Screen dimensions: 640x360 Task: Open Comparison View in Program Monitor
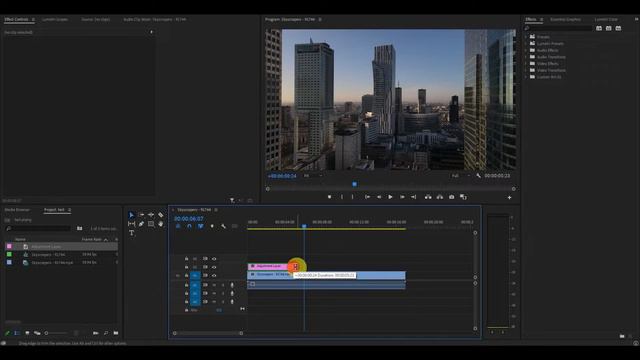click(463, 197)
